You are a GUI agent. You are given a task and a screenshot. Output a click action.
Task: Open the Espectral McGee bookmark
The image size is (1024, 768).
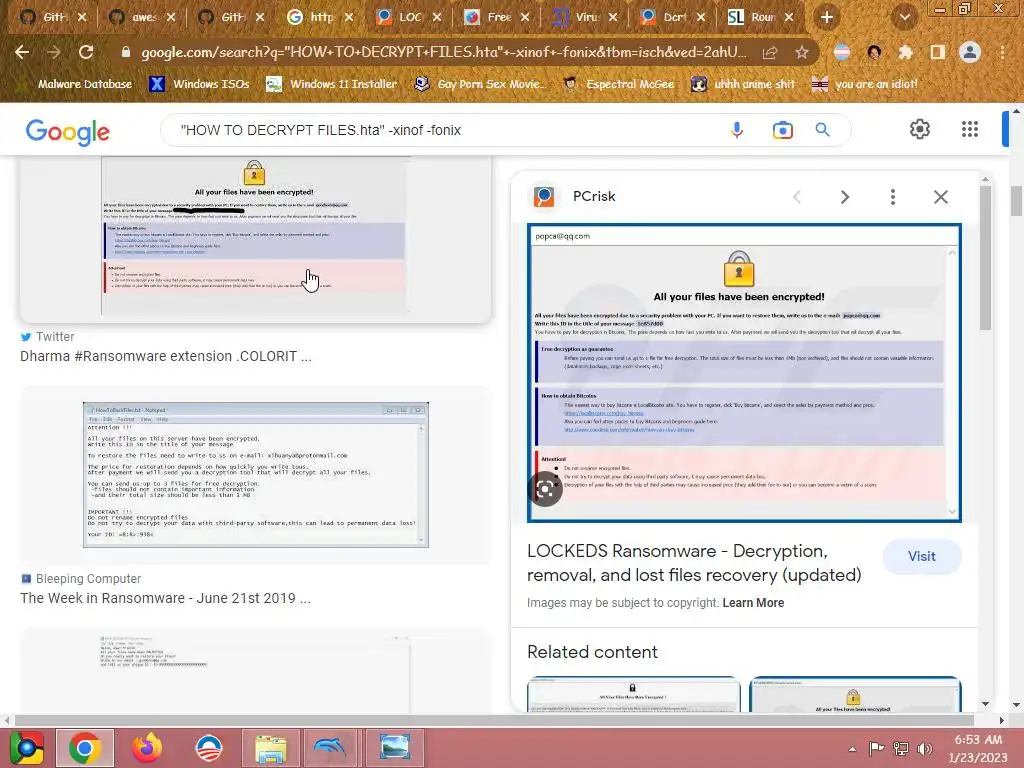pyautogui.click(x=619, y=84)
